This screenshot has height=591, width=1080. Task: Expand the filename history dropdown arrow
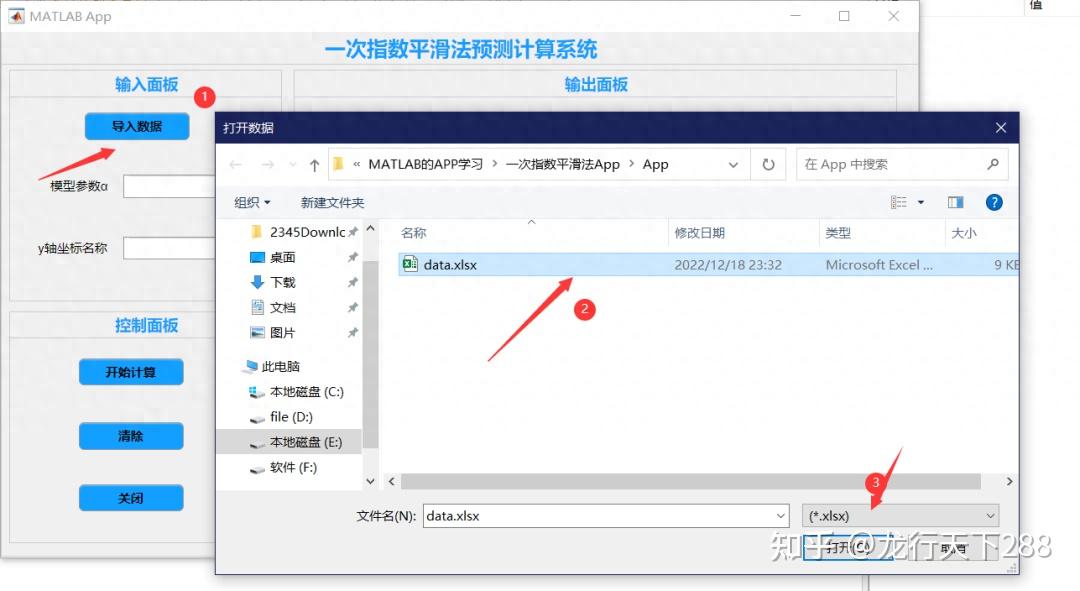[x=780, y=516]
